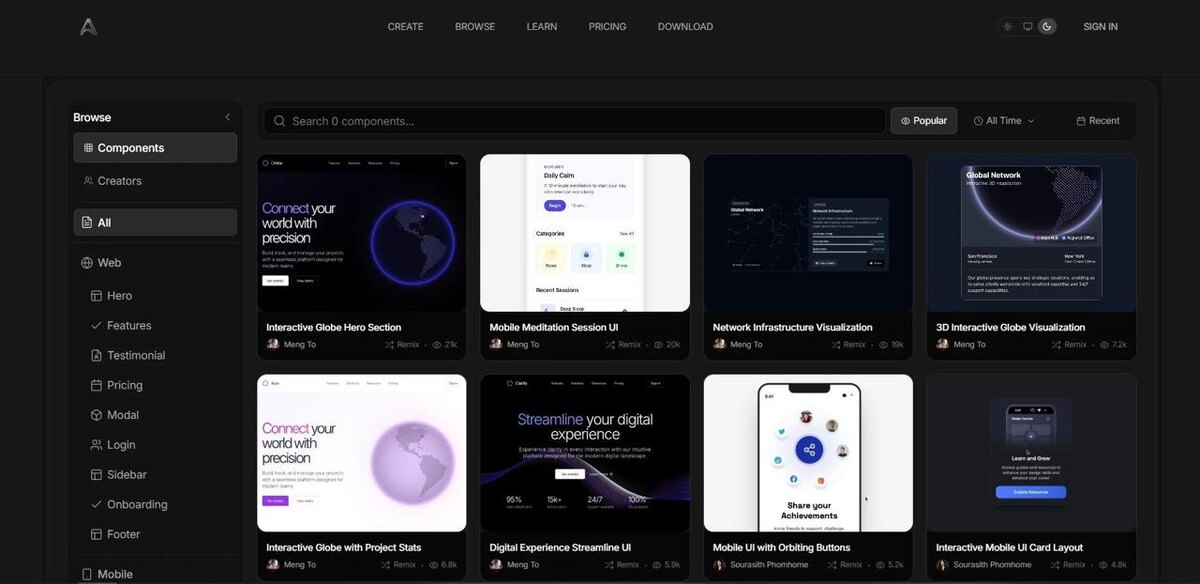Remix 3D Interactive Globe Visualization

tap(1069, 345)
